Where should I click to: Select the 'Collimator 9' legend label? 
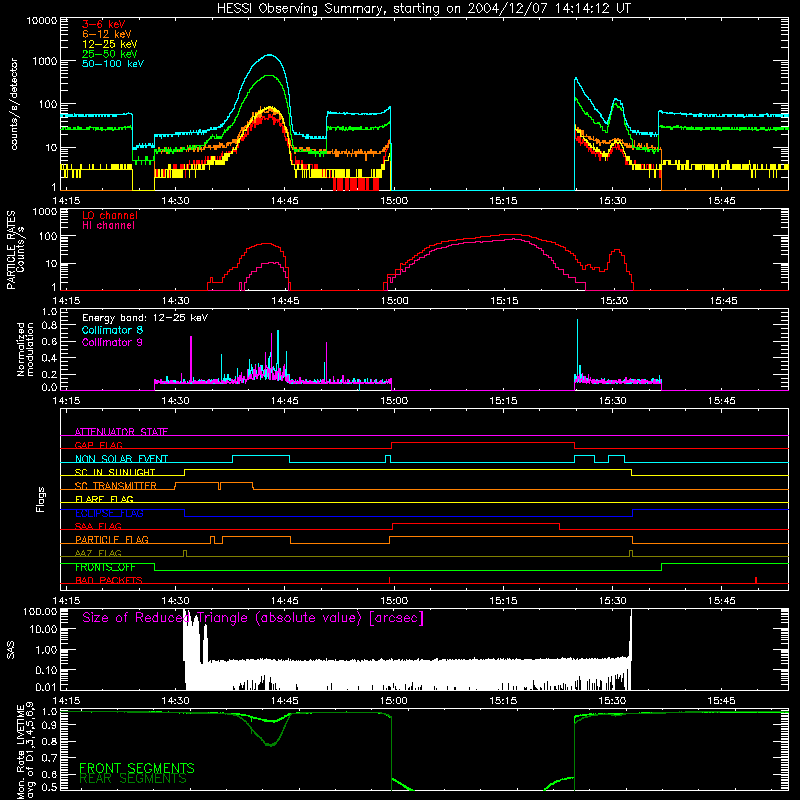click(112, 342)
